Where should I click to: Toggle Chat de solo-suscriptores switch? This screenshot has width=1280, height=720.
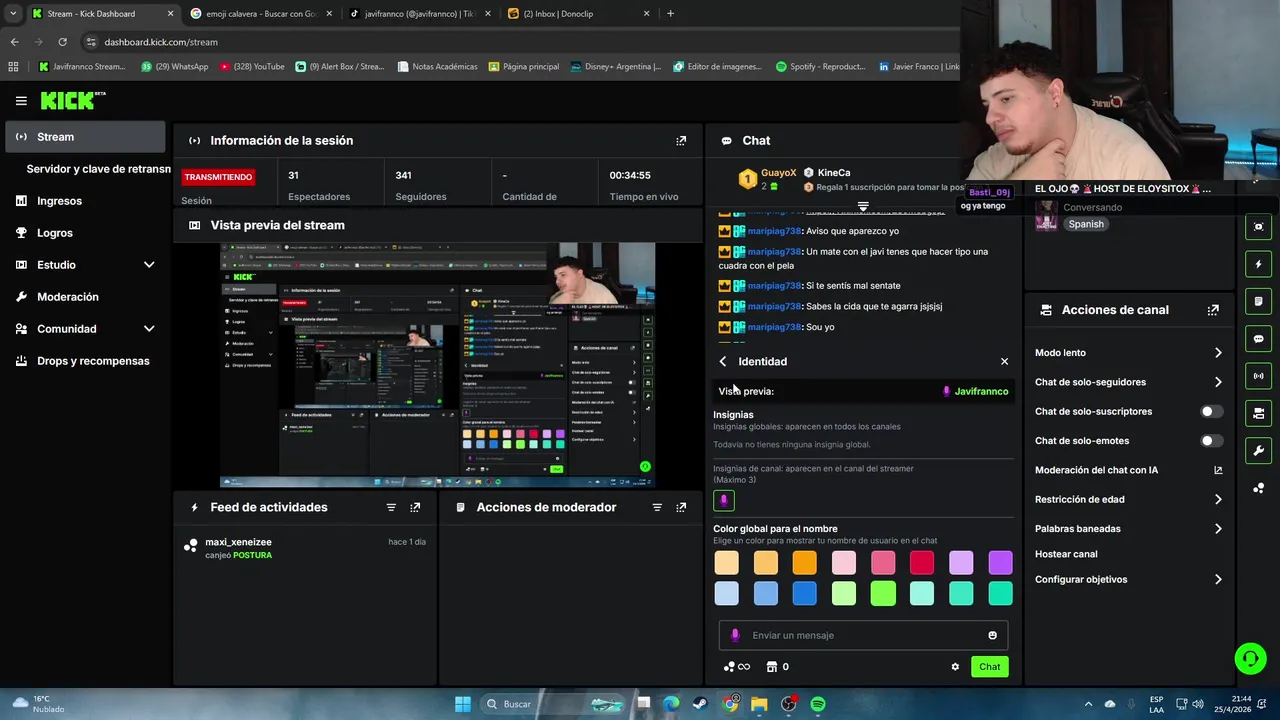click(x=1212, y=412)
